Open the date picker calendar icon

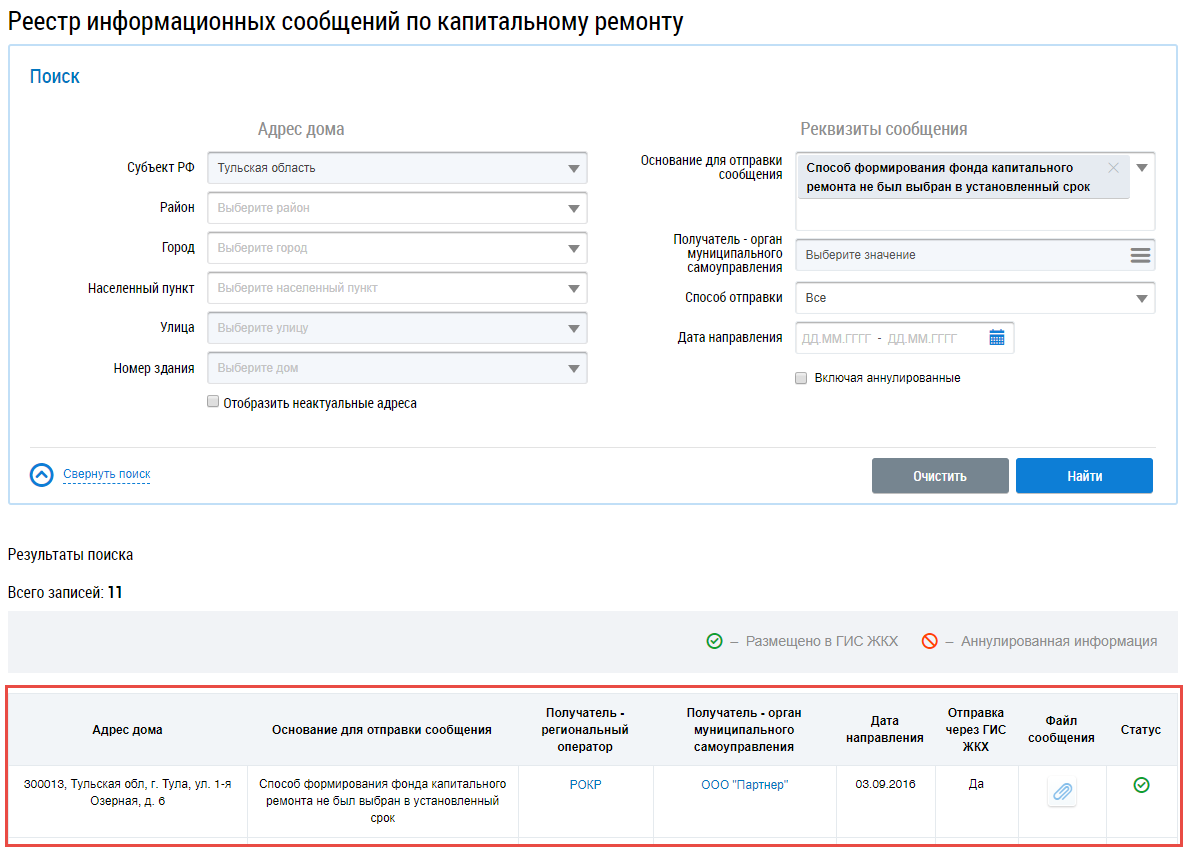pyautogui.click(x=996, y=338)
